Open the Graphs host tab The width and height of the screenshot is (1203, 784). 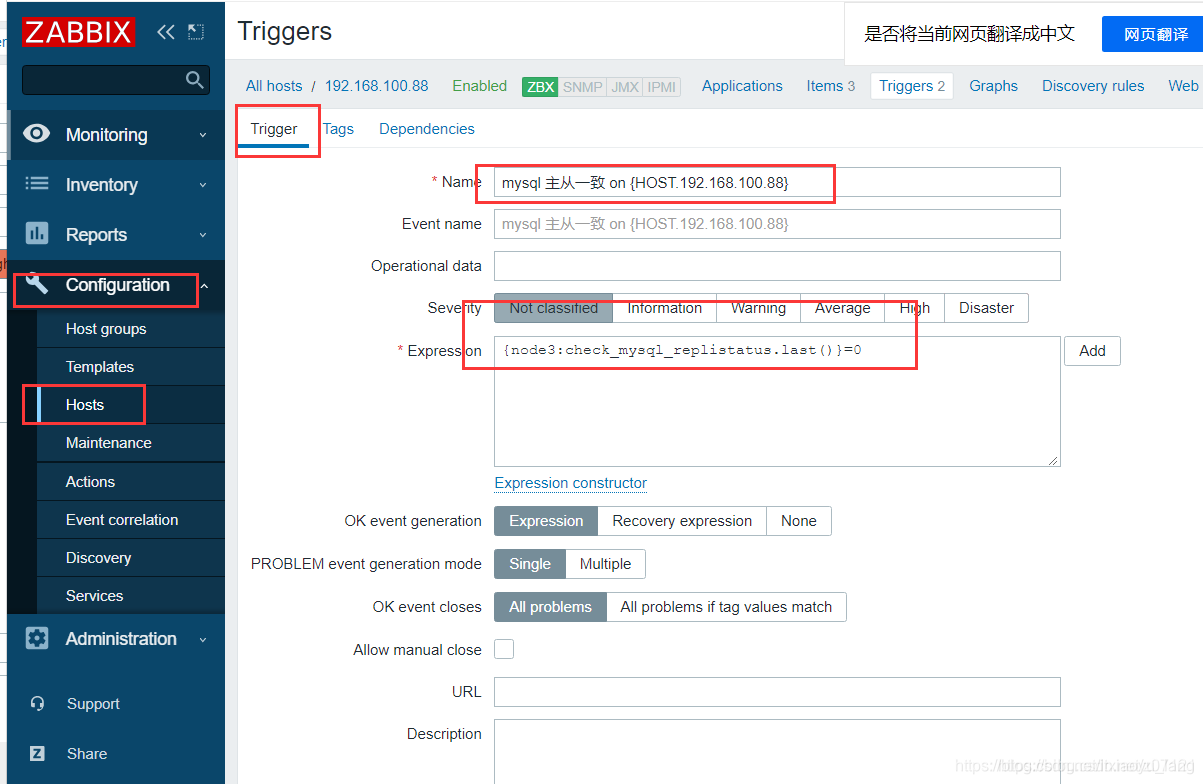coord(993,86)
